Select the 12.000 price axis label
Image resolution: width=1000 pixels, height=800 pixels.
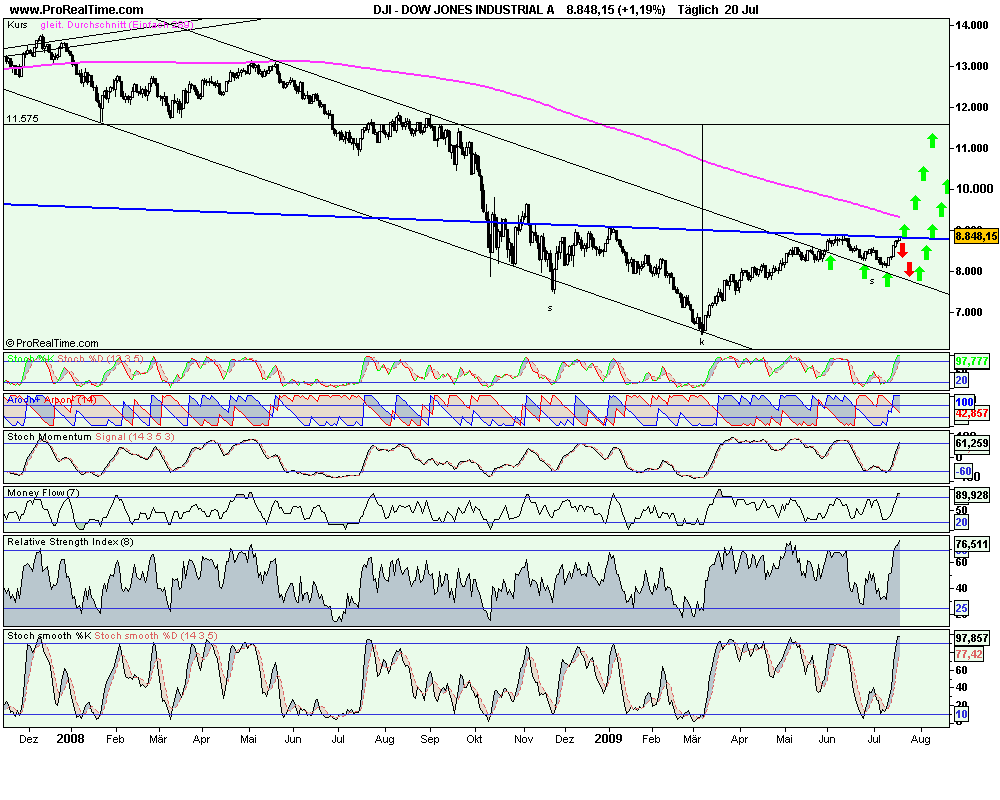coord(972,107)
